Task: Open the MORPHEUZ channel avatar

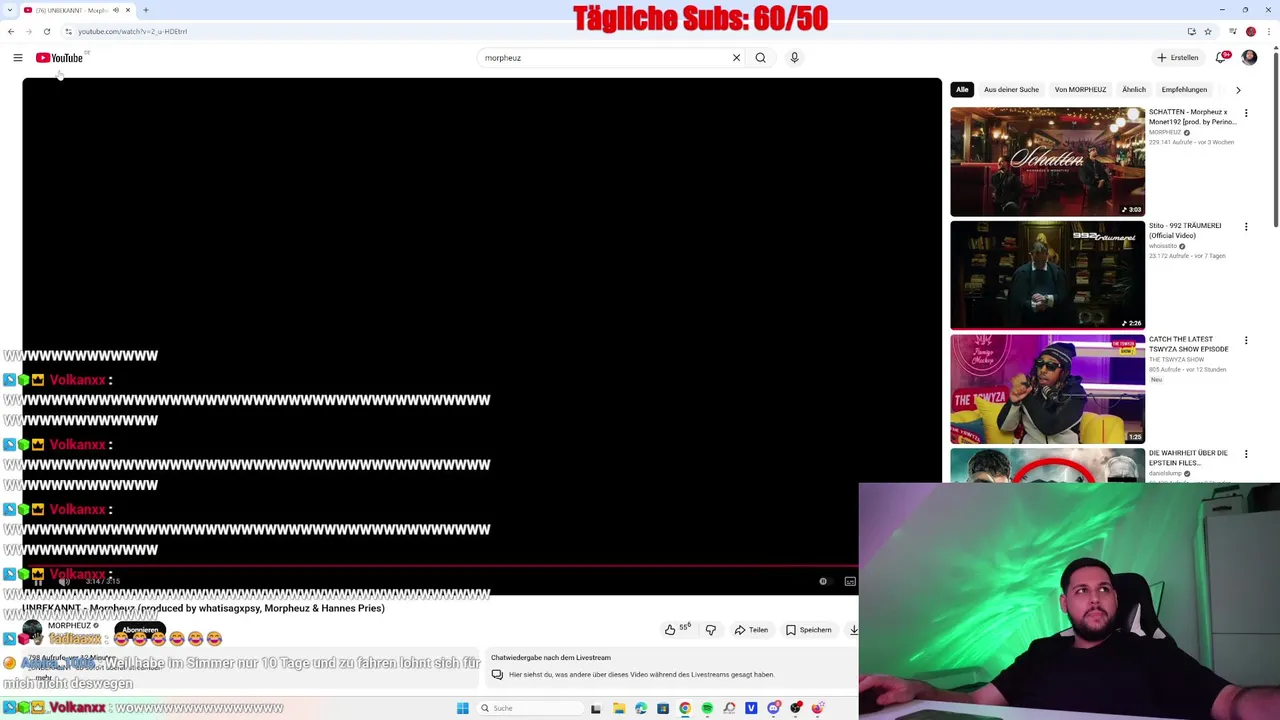Action: pos(33,631)
